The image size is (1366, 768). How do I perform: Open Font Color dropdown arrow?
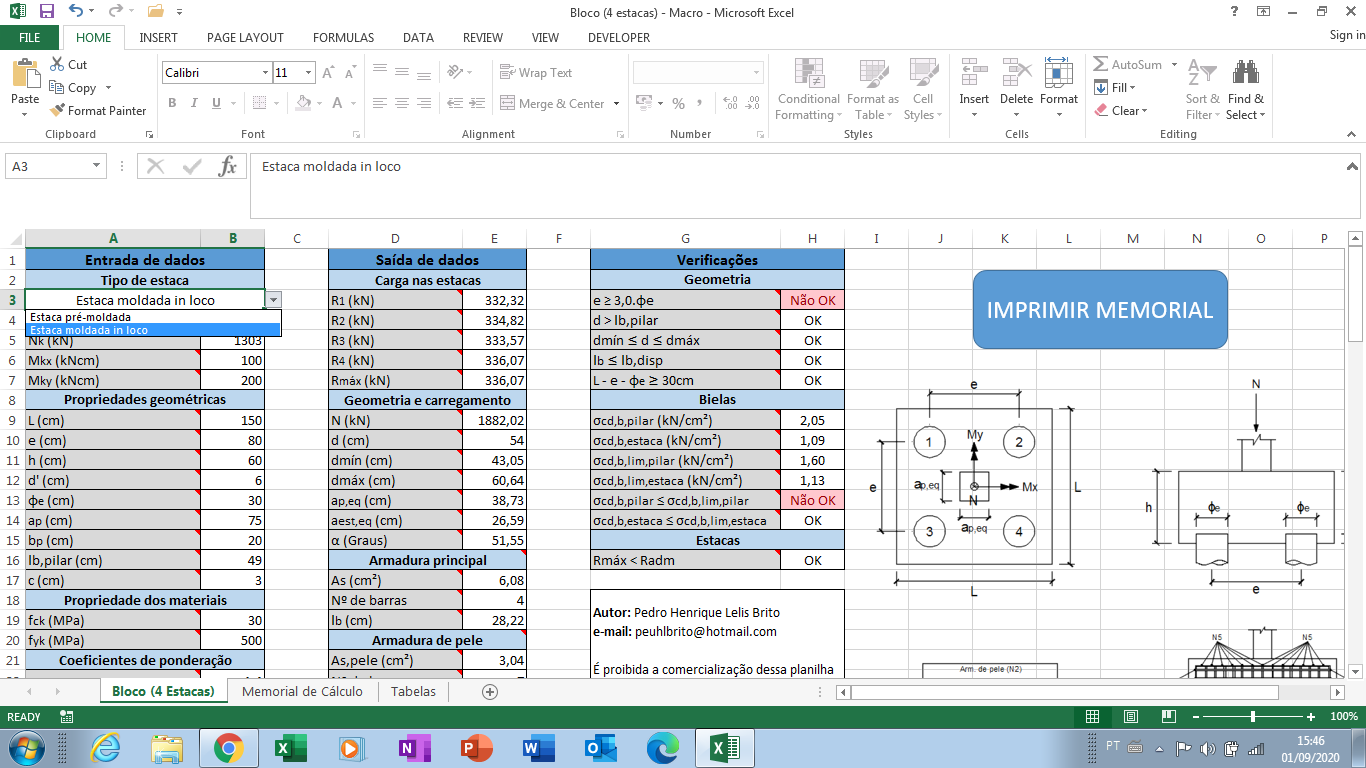[353, 103]
